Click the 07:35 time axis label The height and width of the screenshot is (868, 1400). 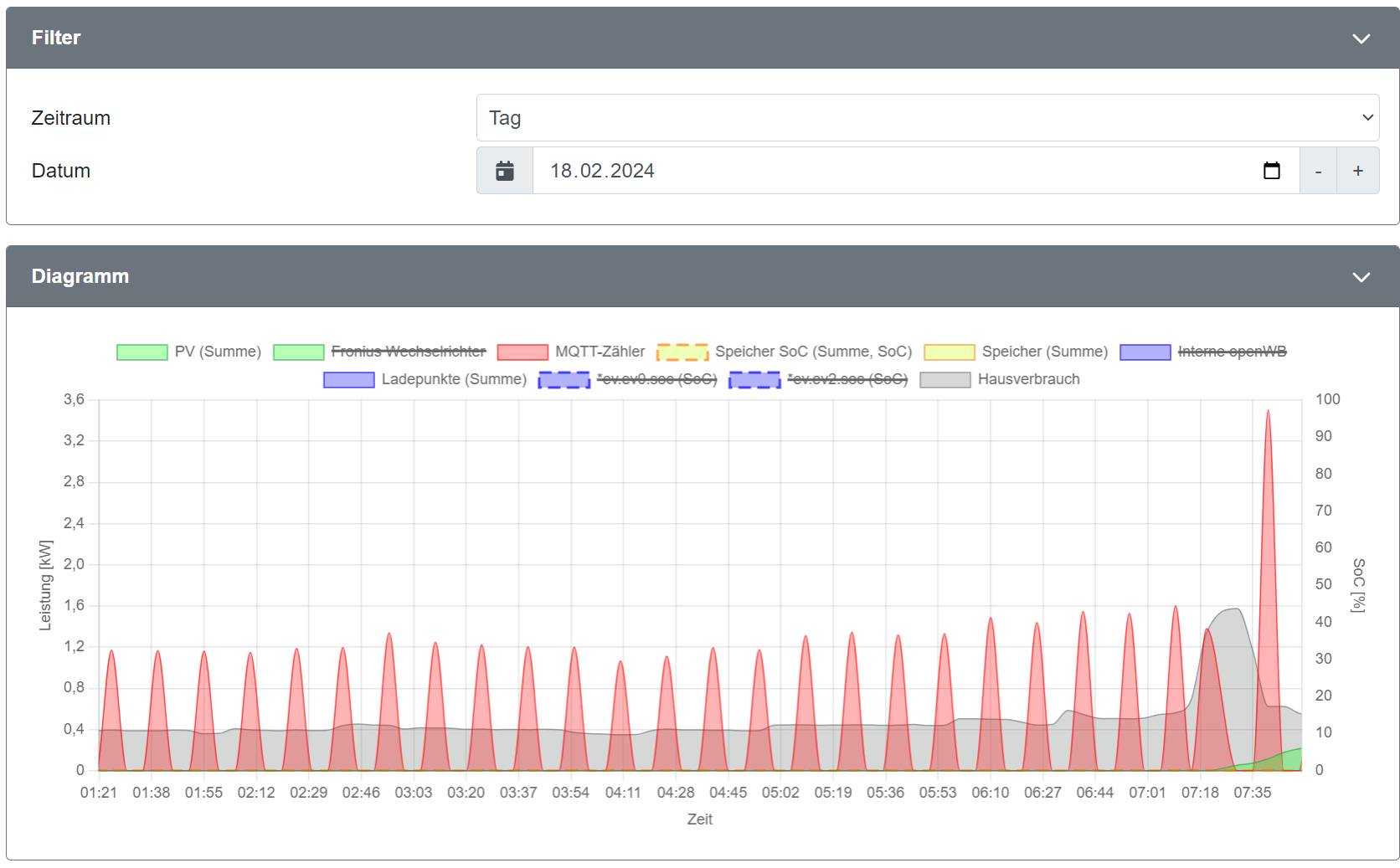(1252, 793)
